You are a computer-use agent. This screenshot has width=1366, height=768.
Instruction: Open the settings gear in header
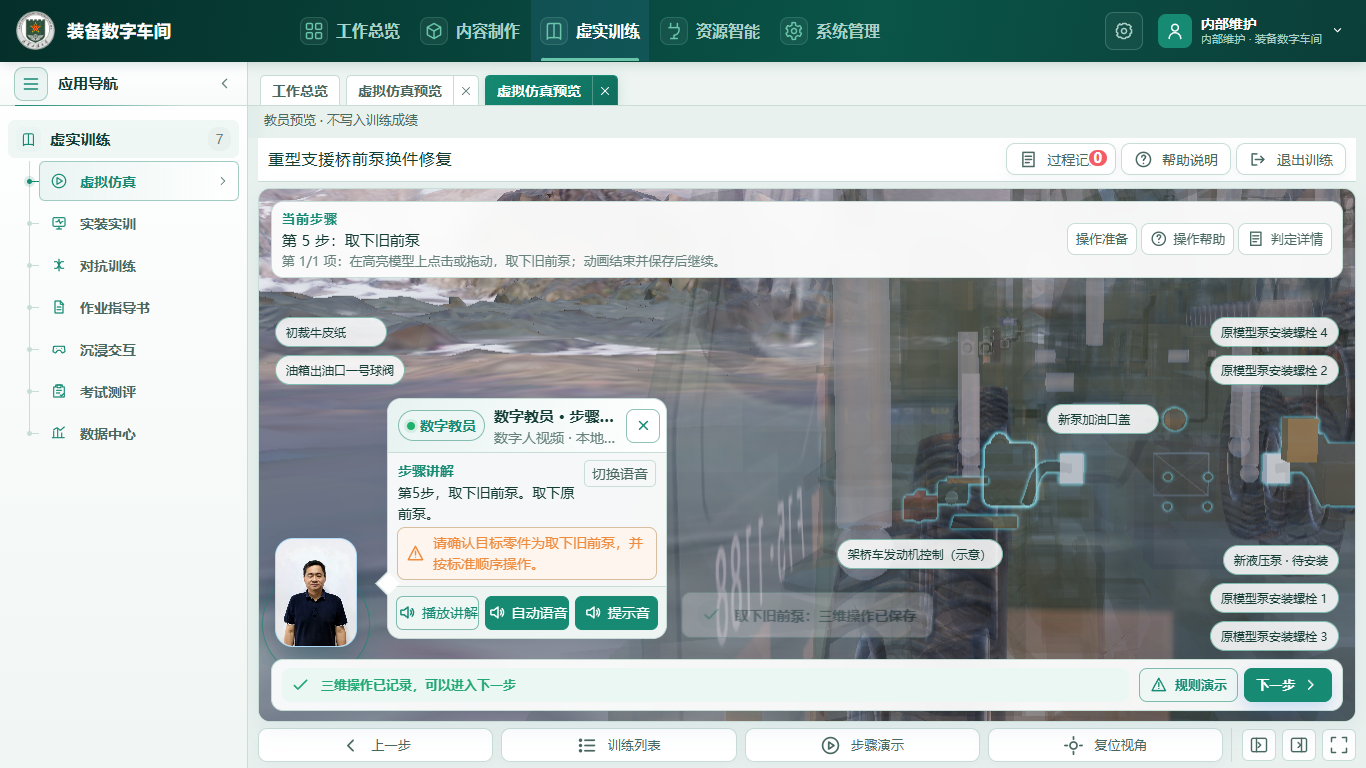coord(1123,31)
